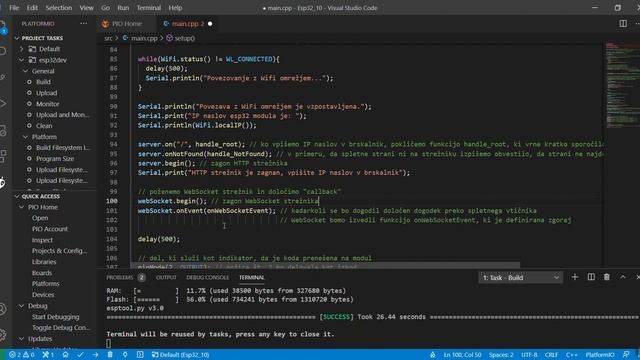640x360 pixels.
Task: Click Open under PIO Home quick access
Action: click(40, 218)
